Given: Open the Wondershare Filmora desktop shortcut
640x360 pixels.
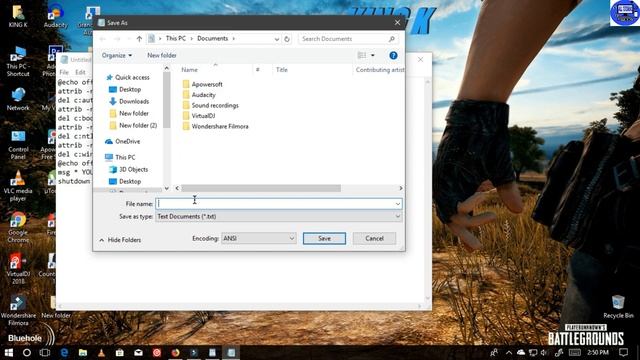Looking at the screenshot, I should pyautogui.click(x=18, y=310).
